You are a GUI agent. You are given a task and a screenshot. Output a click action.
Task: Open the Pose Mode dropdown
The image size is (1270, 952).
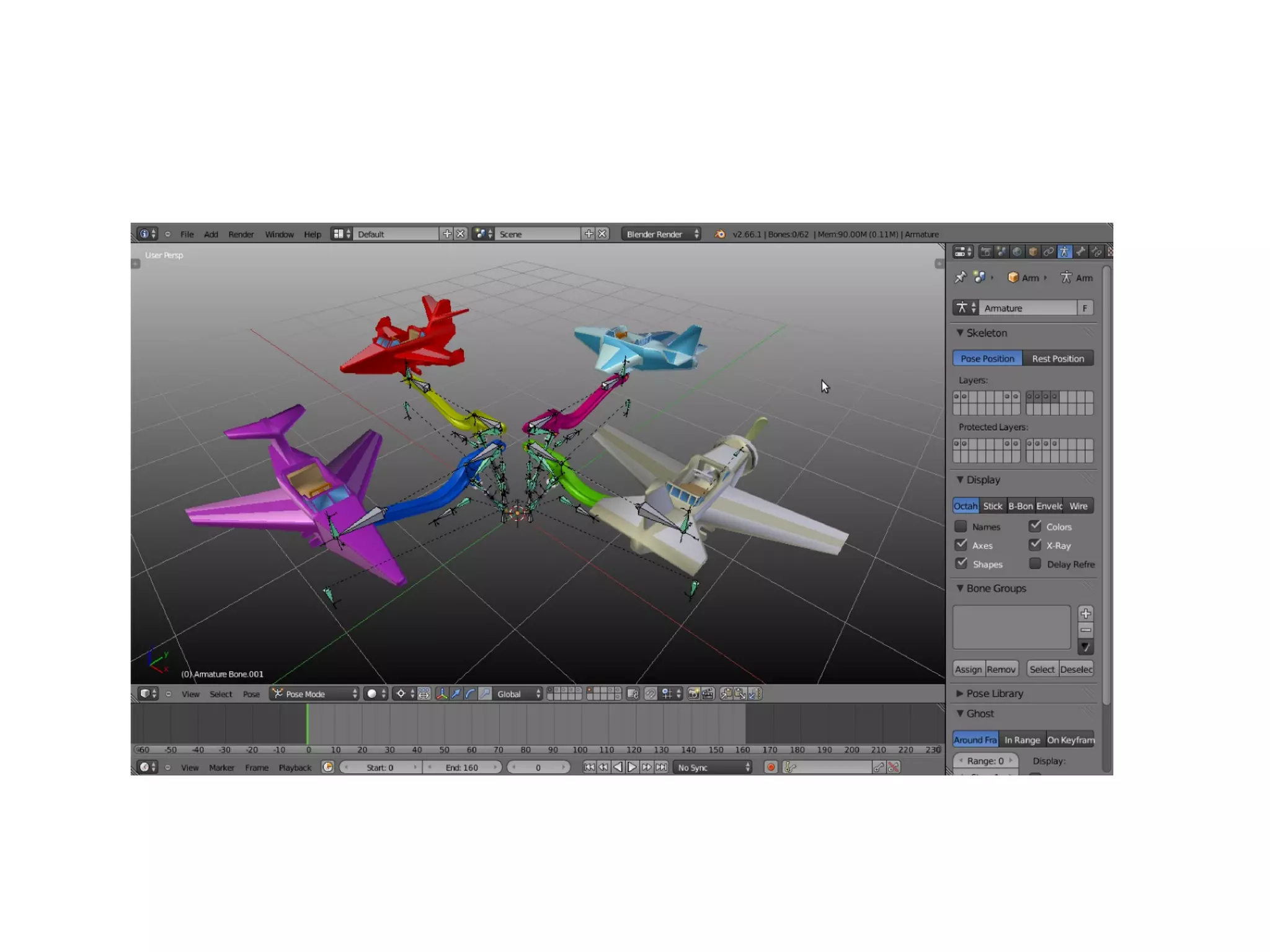314,694
